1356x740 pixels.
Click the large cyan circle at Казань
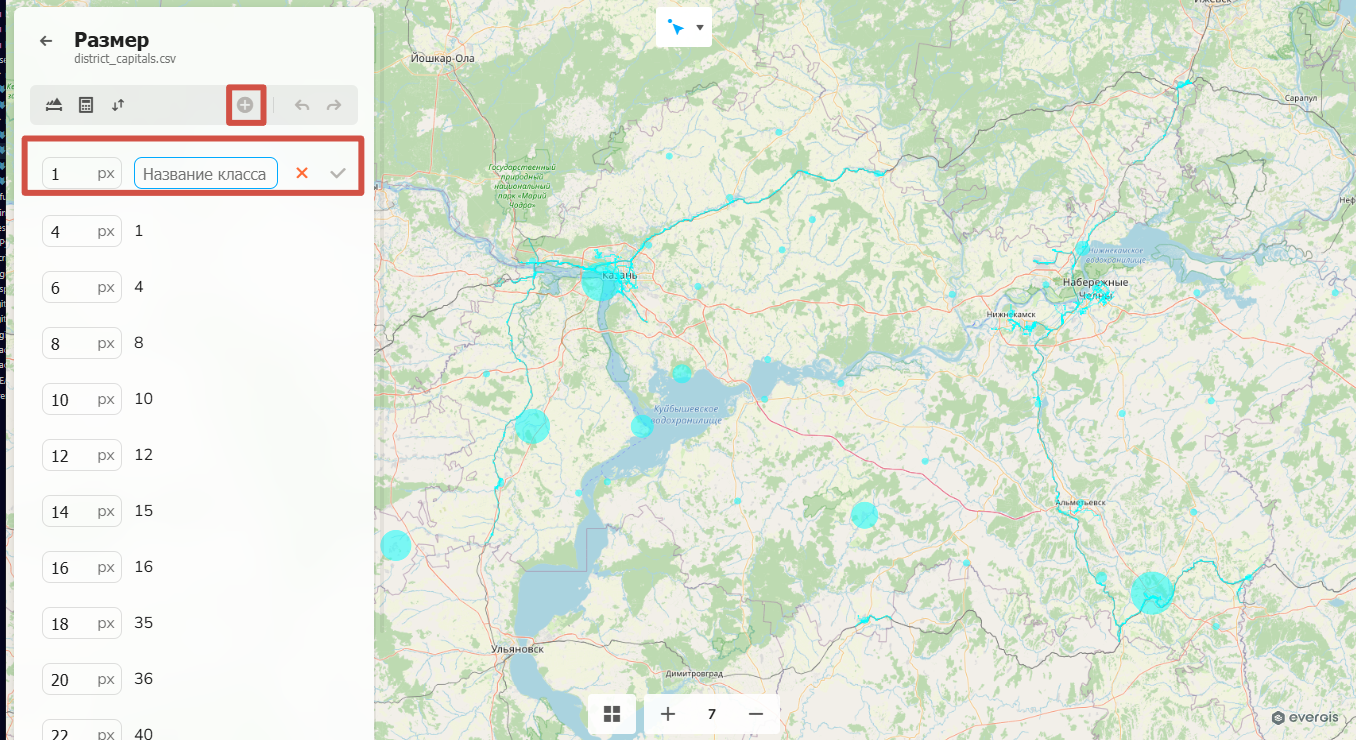(599, 283)
